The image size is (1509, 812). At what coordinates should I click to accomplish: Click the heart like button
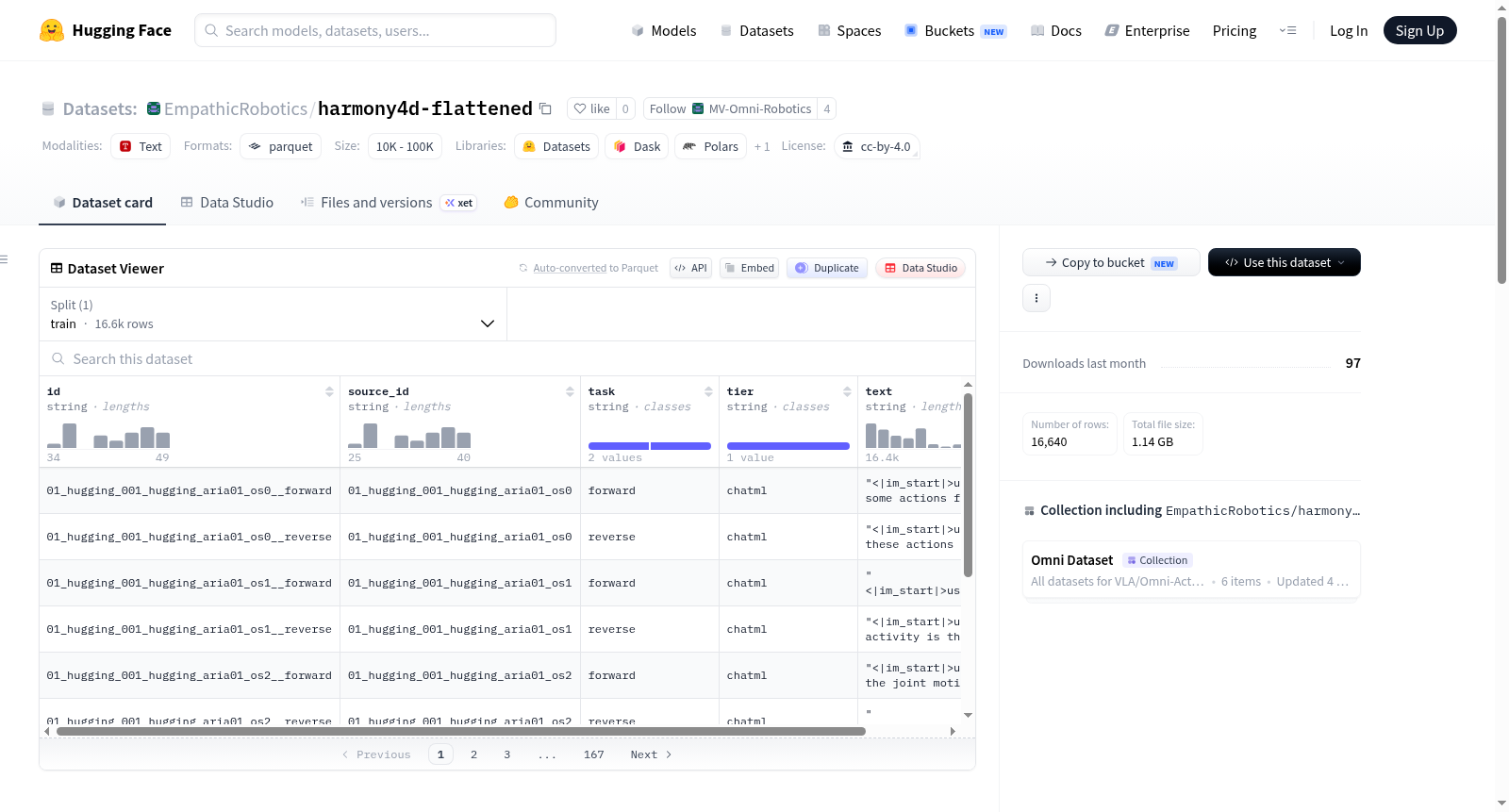pyautogui.click(x=591, y=108)
